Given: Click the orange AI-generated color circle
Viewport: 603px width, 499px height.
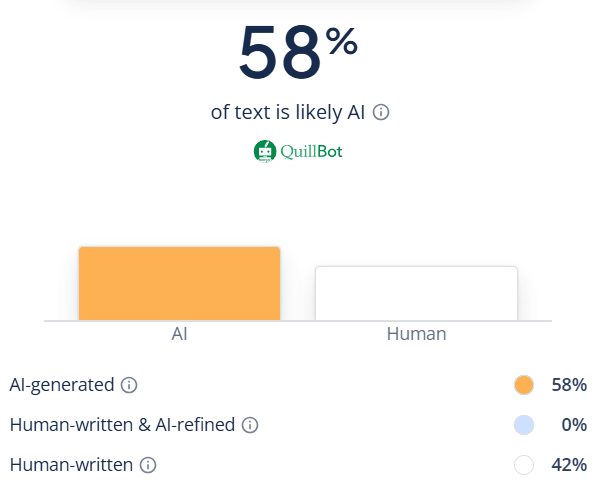Looking at the screenshot, I should tap(523, 385).
